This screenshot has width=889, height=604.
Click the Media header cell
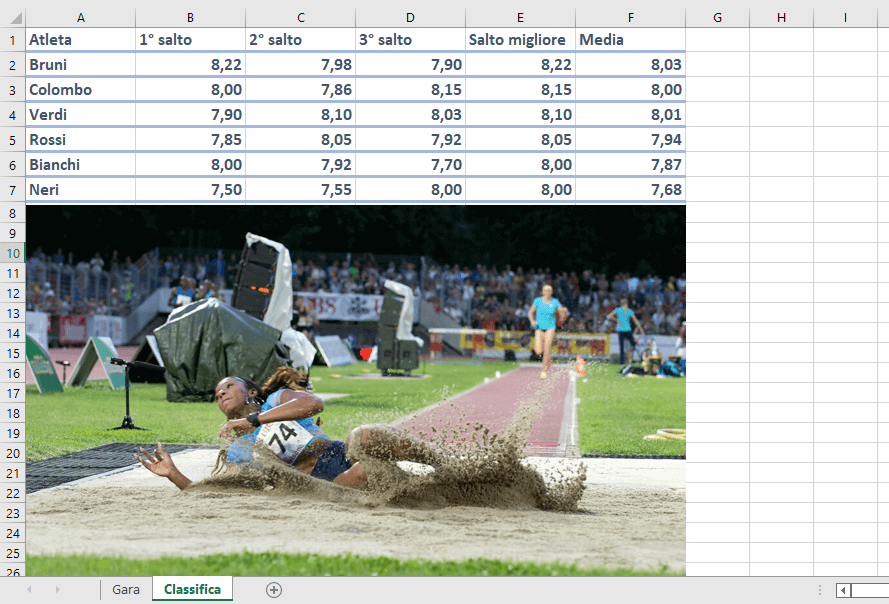coord(630,40)
